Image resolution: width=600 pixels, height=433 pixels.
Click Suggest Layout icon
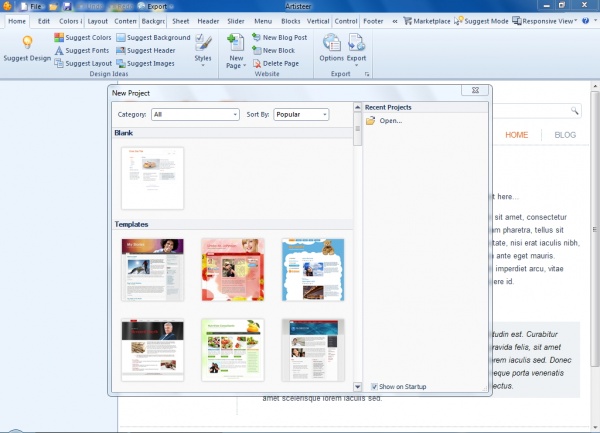point(59,63)
